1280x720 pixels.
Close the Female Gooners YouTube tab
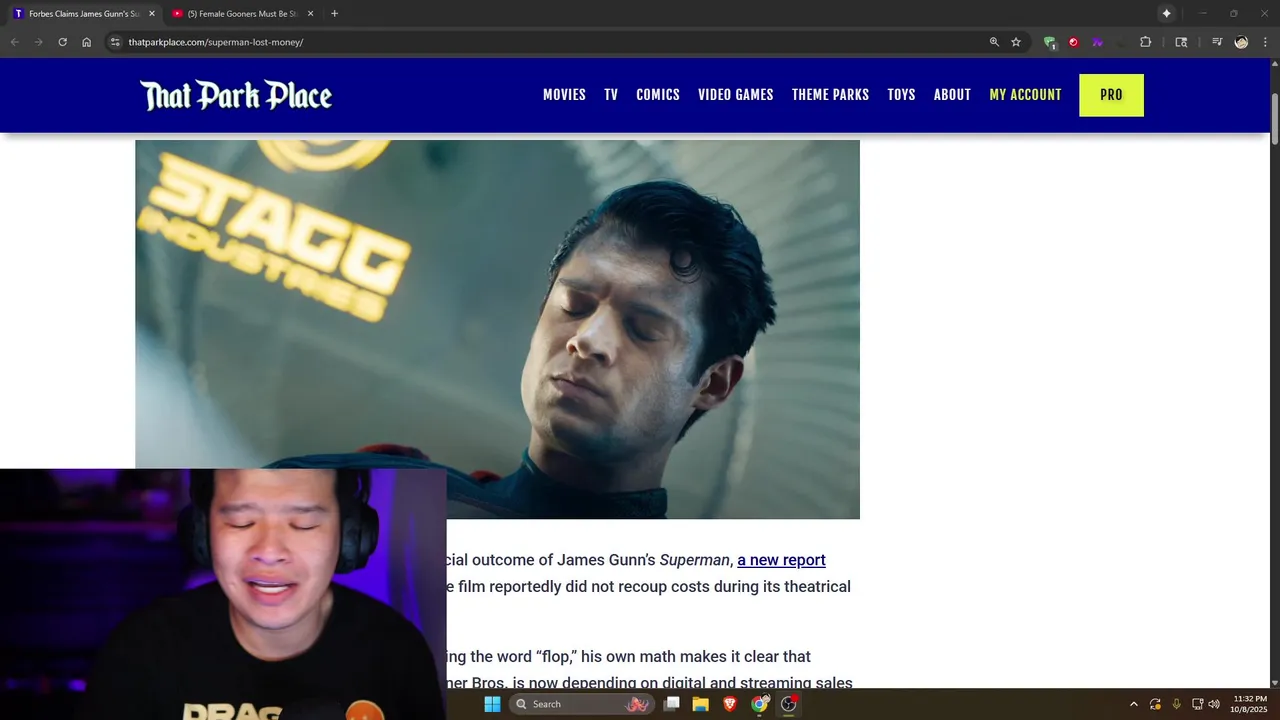pyautogui.click(x=310, y=13)
